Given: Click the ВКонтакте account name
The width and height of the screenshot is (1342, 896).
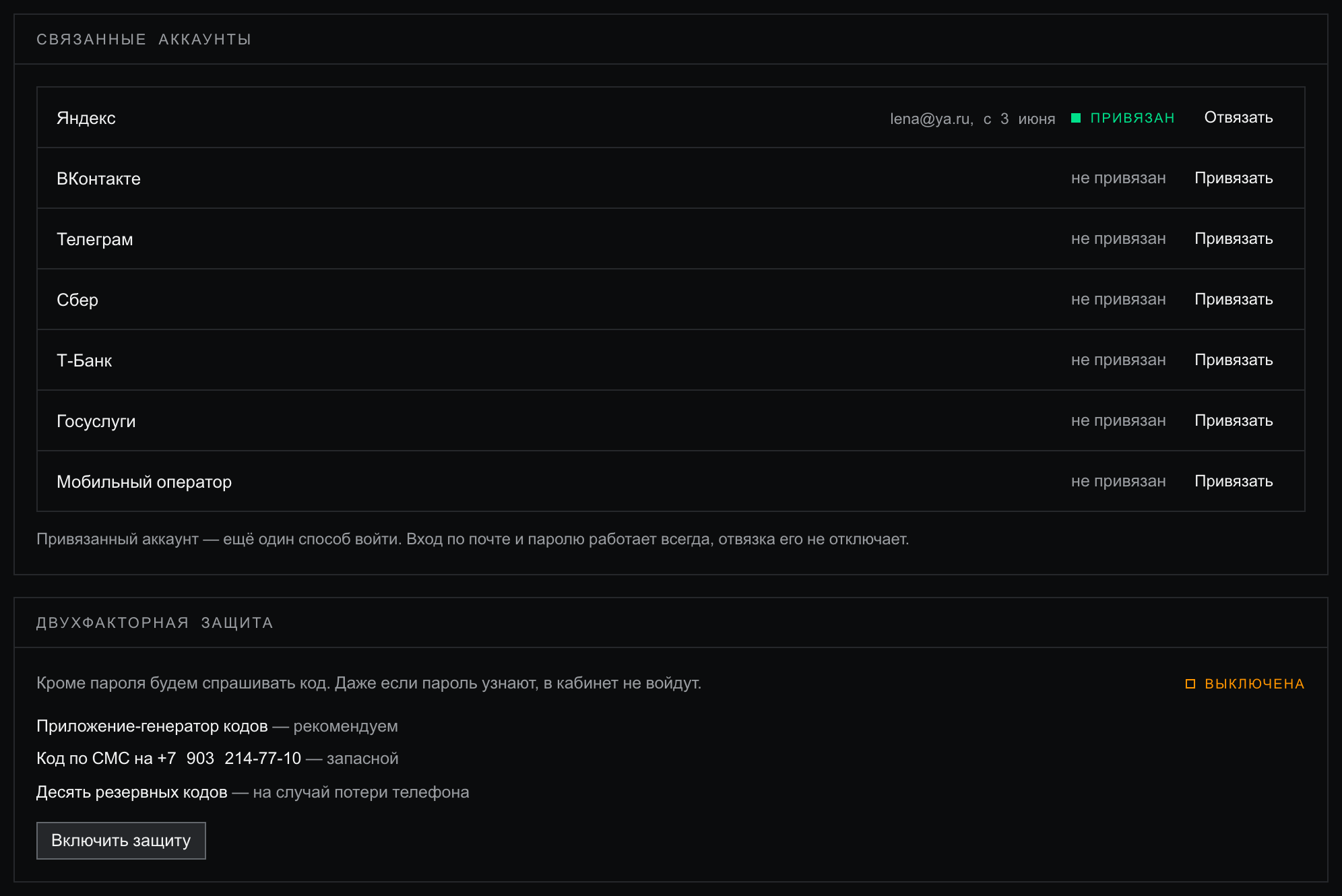Looking at the screenshot, I should [98, 179].
